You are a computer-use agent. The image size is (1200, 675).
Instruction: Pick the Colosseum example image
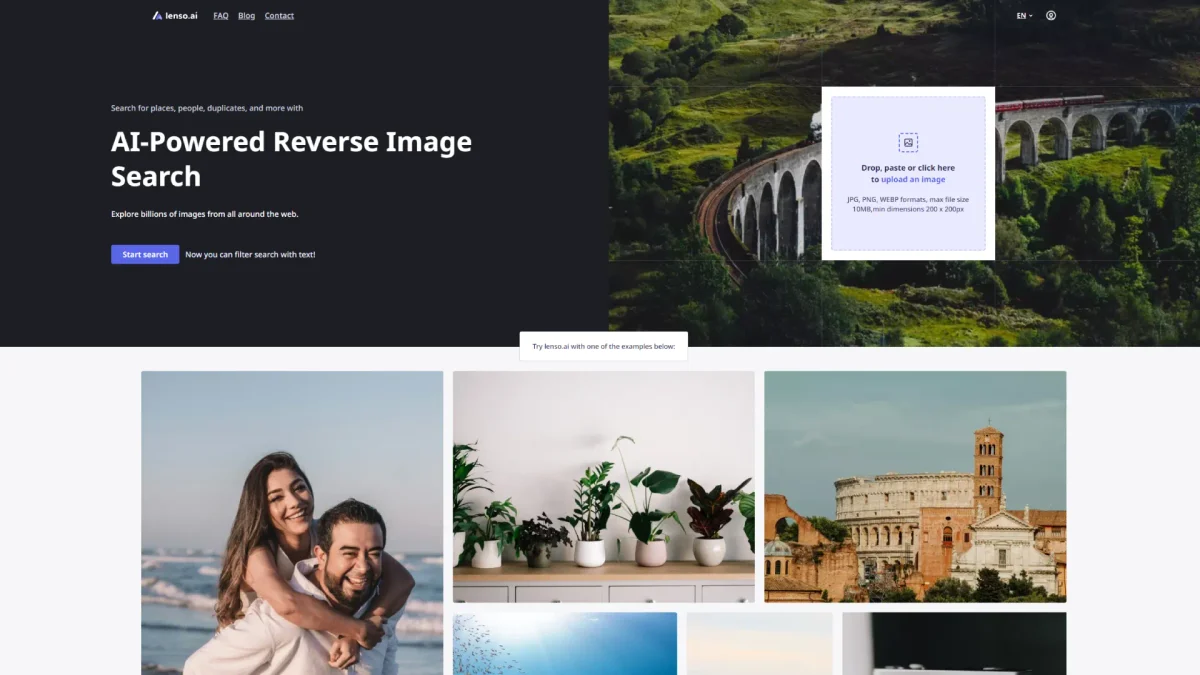point(915,486)
